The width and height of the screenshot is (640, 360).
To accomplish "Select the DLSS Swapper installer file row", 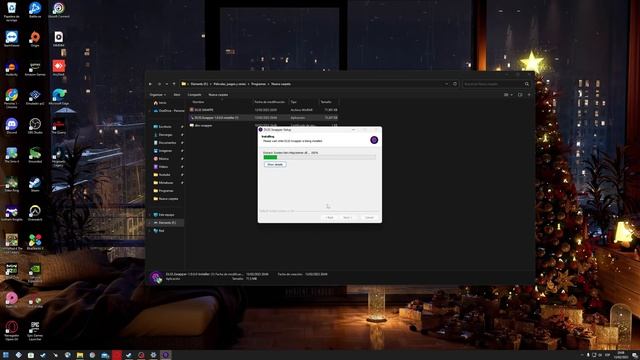I will (263, 118).
